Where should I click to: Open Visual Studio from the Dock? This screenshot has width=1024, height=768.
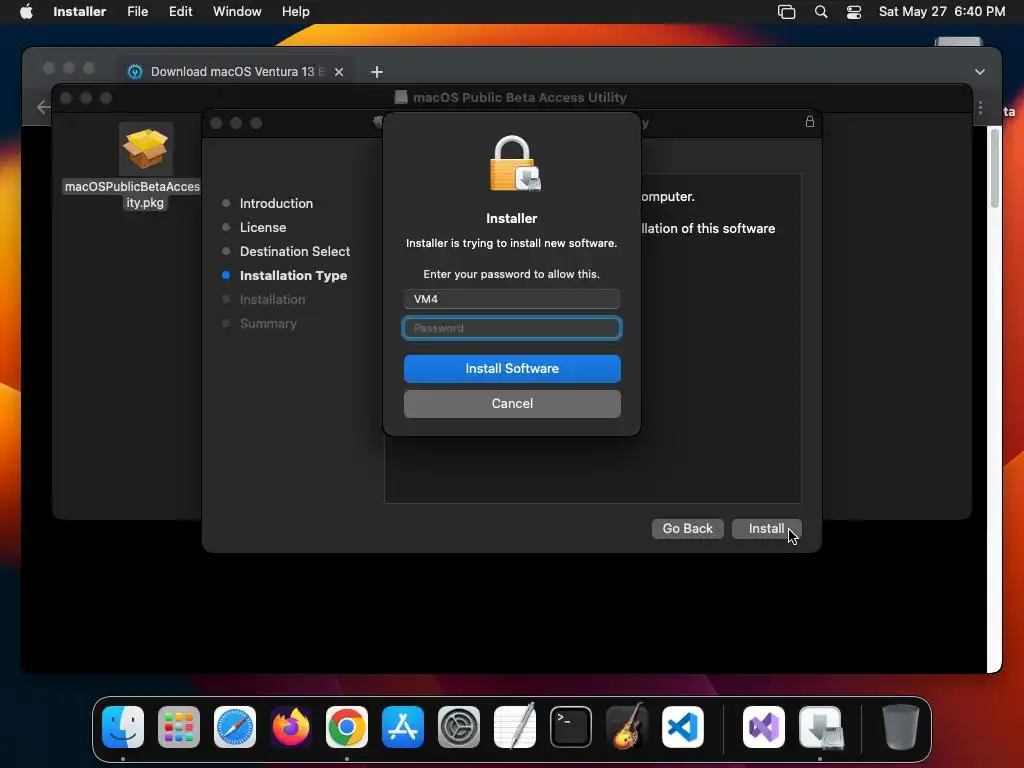click(764, 727)
